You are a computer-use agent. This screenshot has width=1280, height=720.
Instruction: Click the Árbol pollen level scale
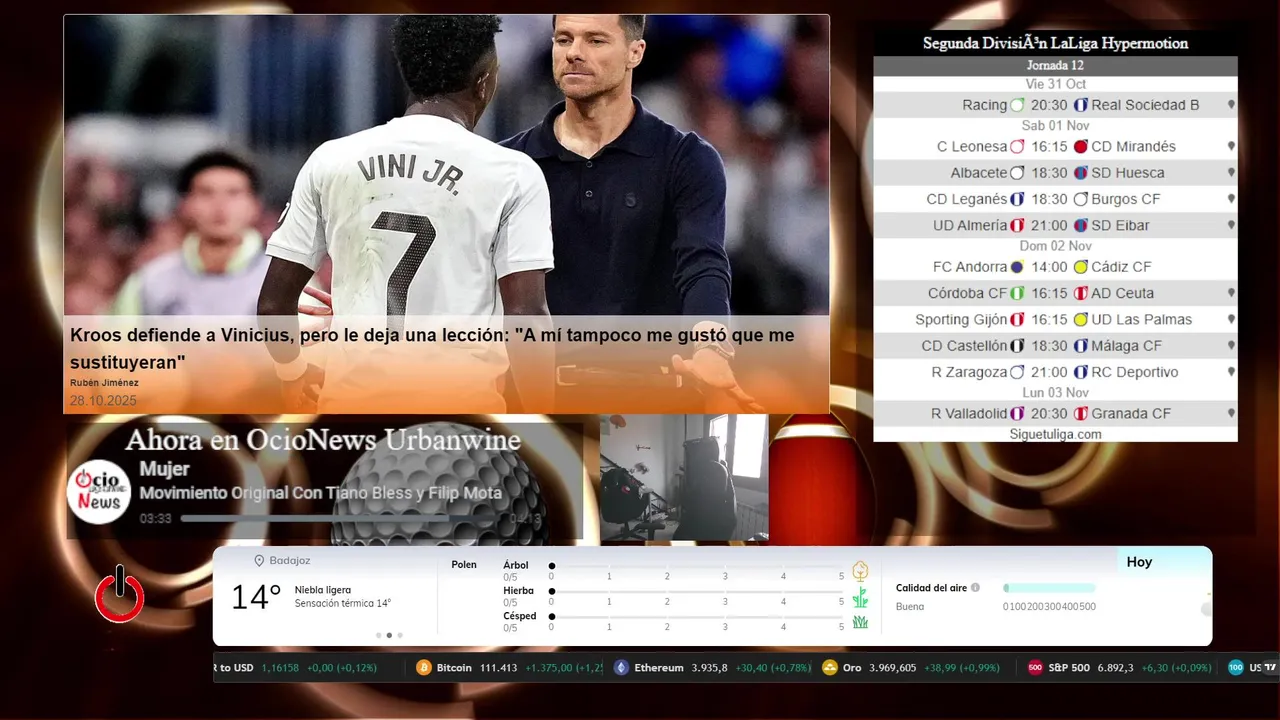(696, 566)
